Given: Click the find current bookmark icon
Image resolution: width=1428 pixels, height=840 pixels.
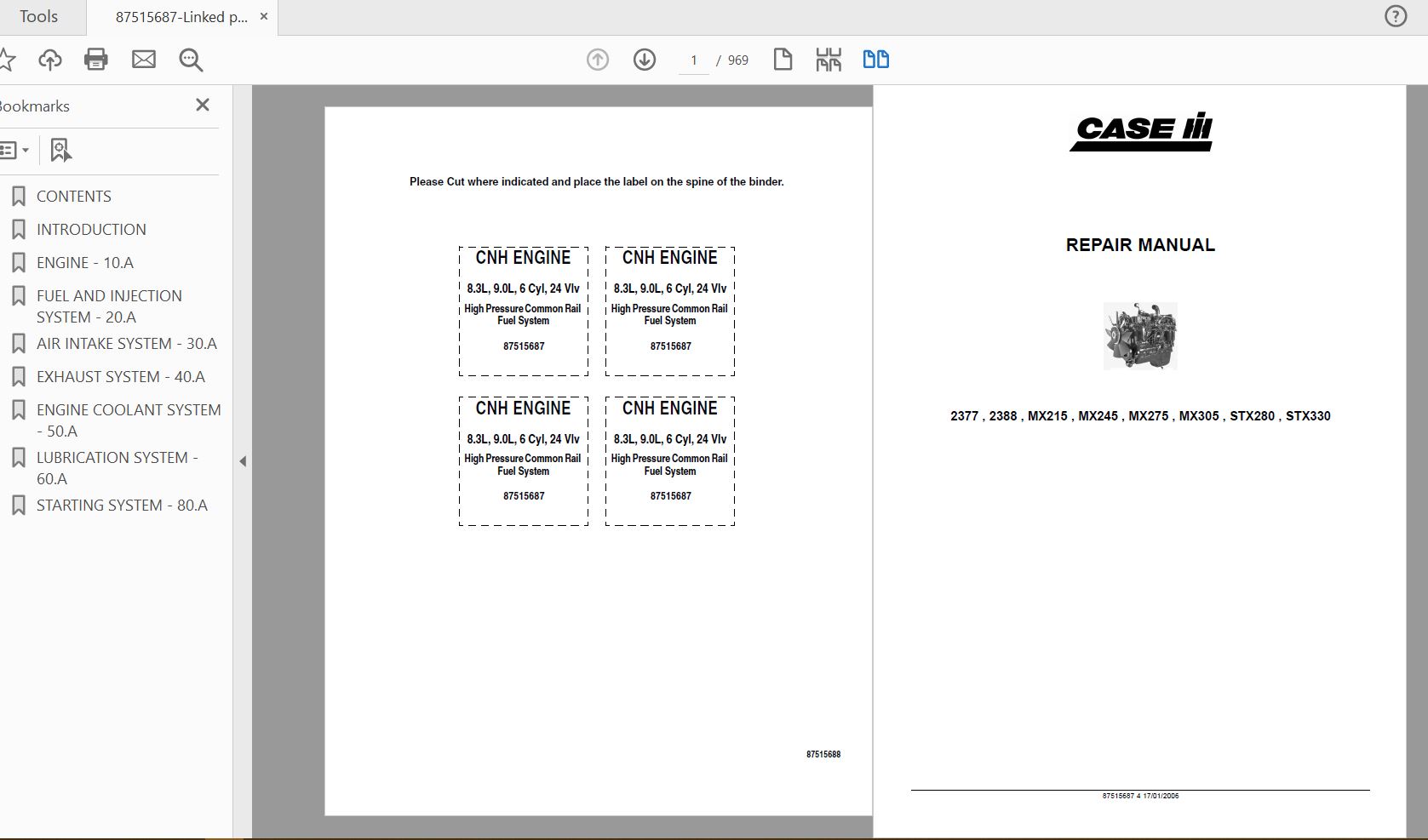Looking at the screenshot, I should click(60, 151).
